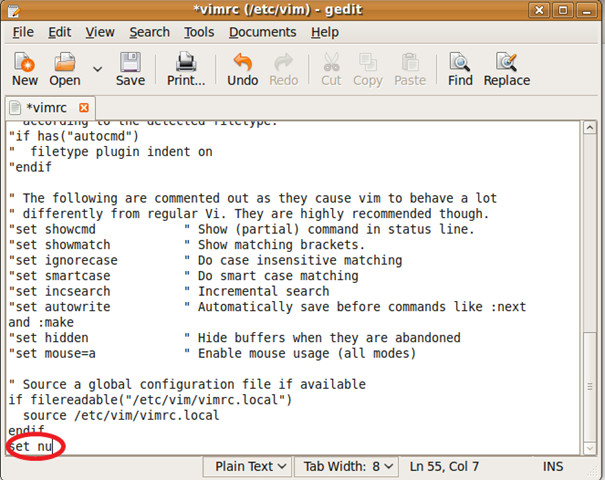Undo the last edit with Undo icon
605x480 pixels.
pyautogui.click(x=243, y=62)
